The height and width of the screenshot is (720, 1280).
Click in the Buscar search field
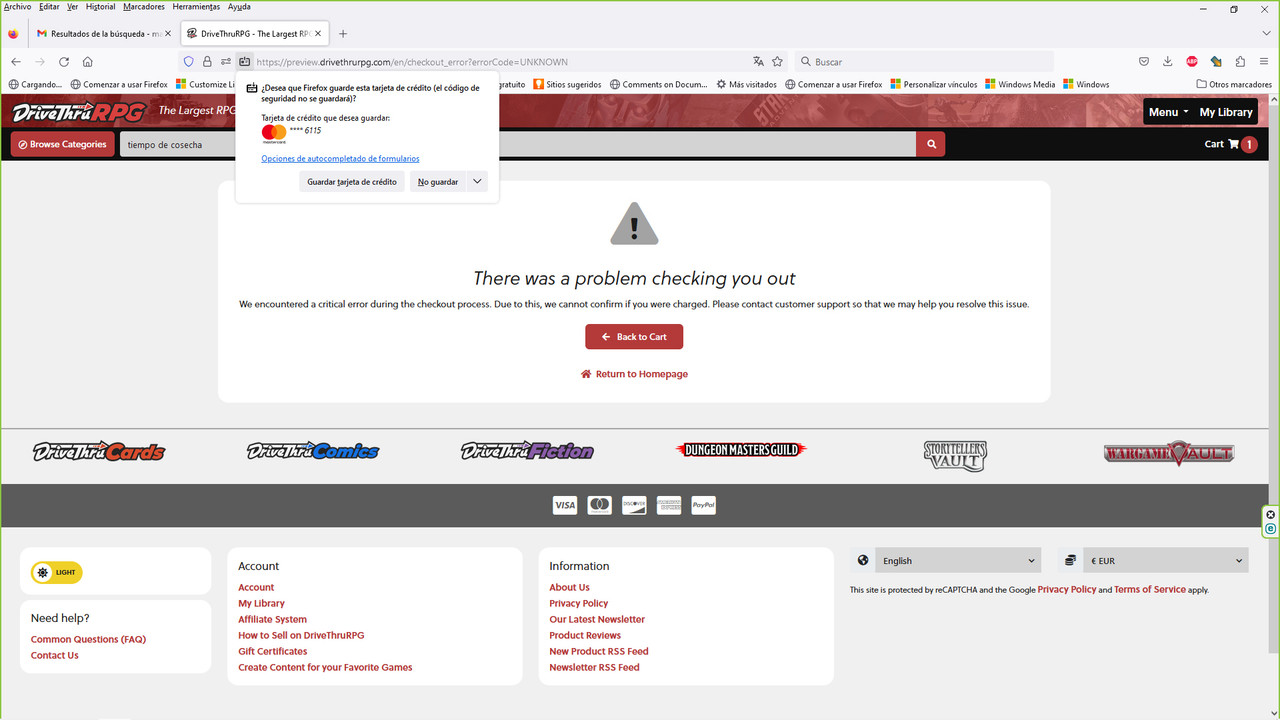925,61
